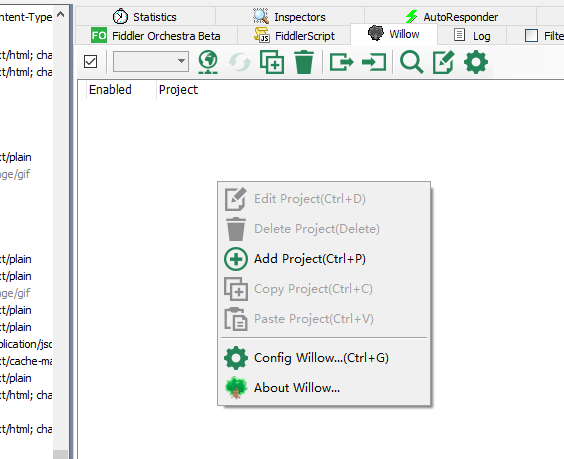The height and width of the screenshot is (459, 564).
Task: Click the import arrow toolbar icon
Action: (x=374, y=62)
